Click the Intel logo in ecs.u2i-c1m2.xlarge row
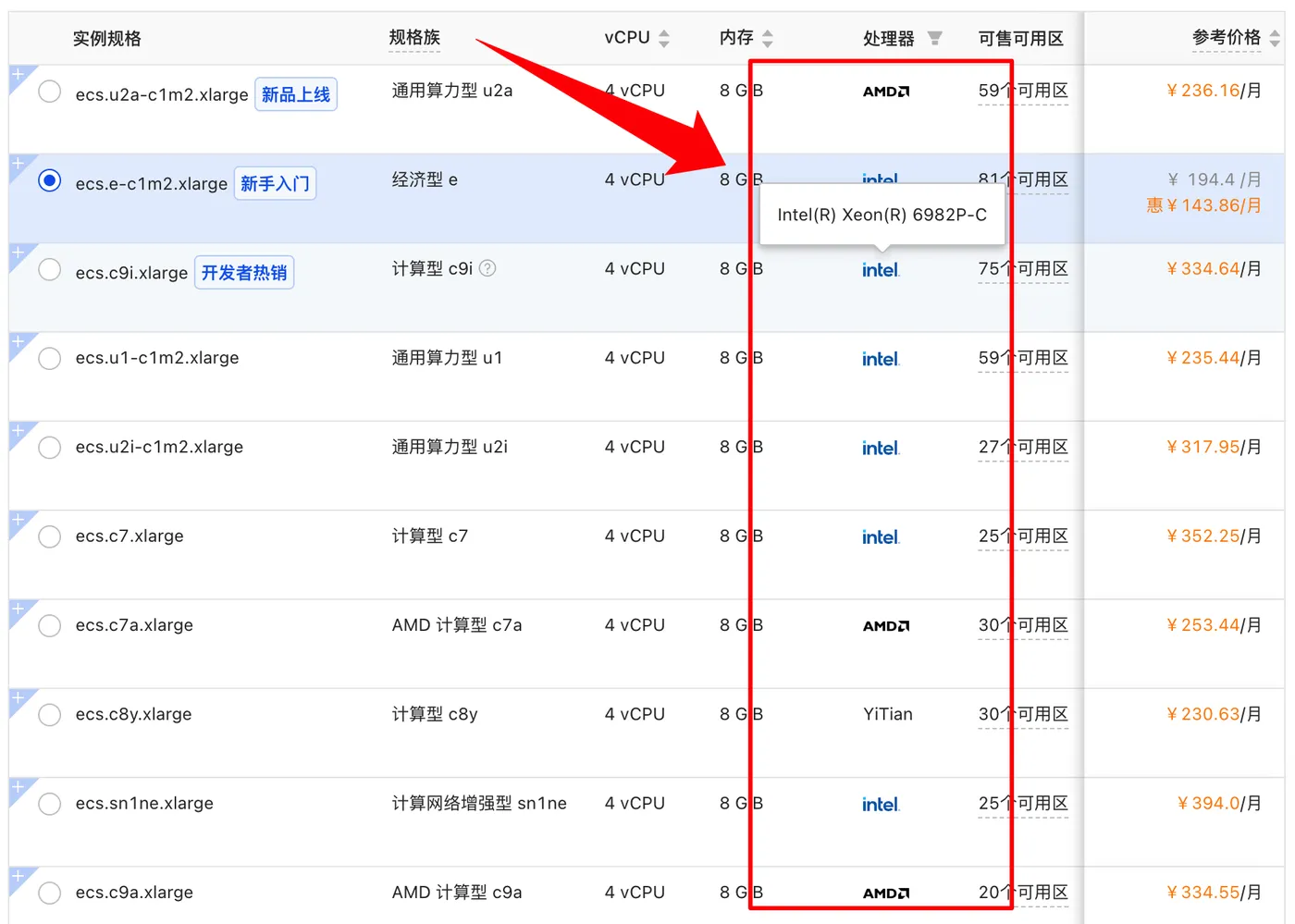The image size is (1295, 924). click(881, 449)
